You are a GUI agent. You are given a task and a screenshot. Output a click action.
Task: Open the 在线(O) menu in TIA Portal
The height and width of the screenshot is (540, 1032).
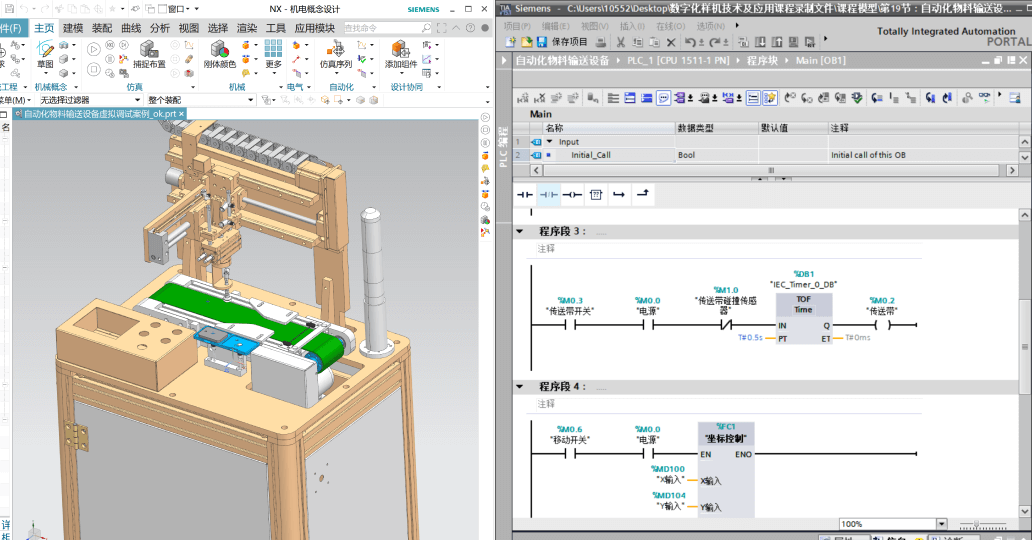point(671,26)
